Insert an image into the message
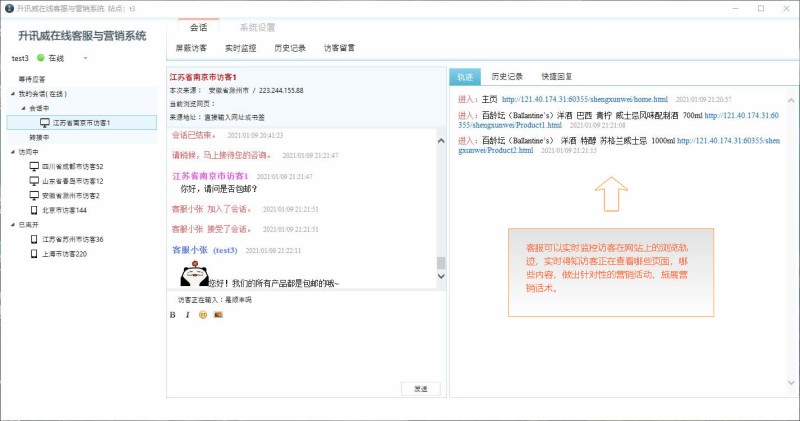 [x=218, y=315]
